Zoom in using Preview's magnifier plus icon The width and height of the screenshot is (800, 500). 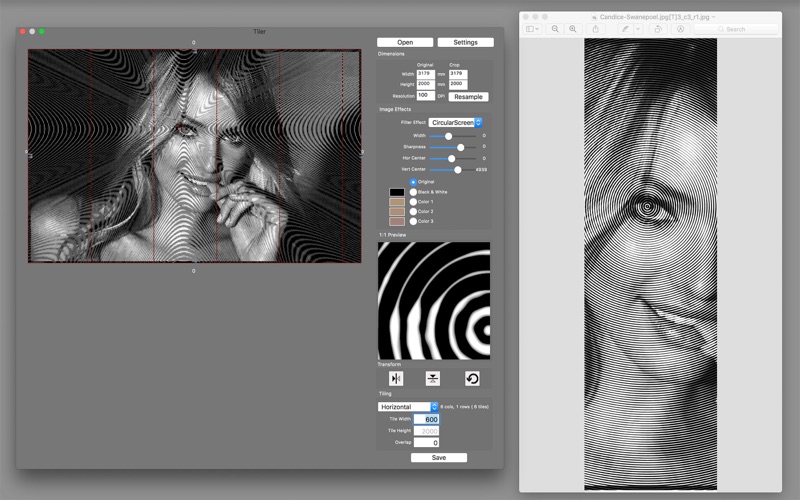tap(573, 29)
